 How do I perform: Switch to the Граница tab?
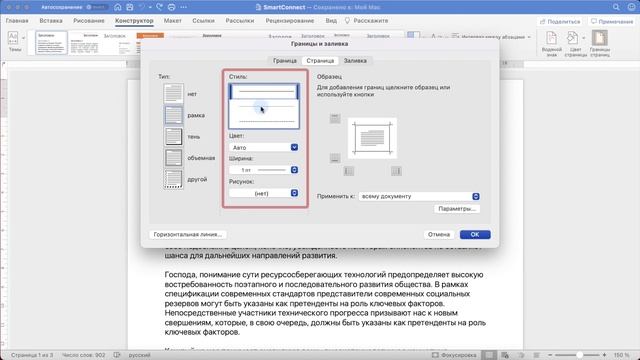(x=284, y=60)
